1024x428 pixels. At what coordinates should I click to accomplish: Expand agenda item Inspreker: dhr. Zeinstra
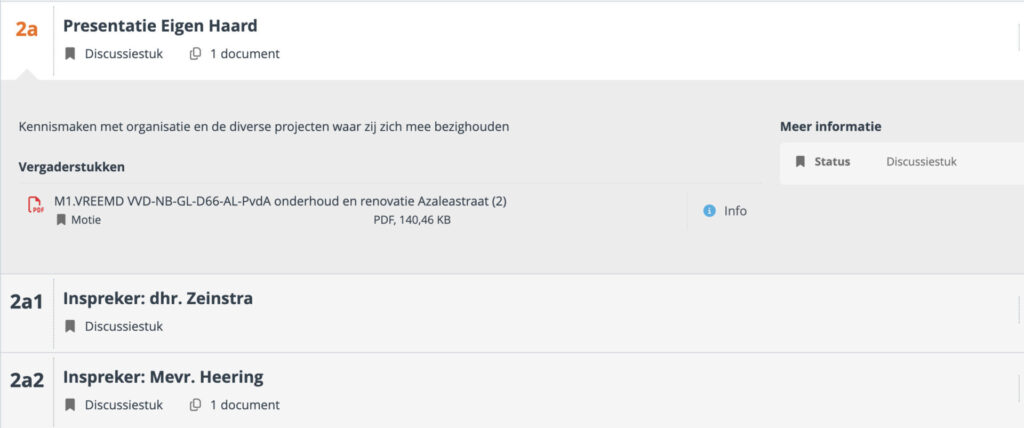pyautogui.click(x=158, y=298)
